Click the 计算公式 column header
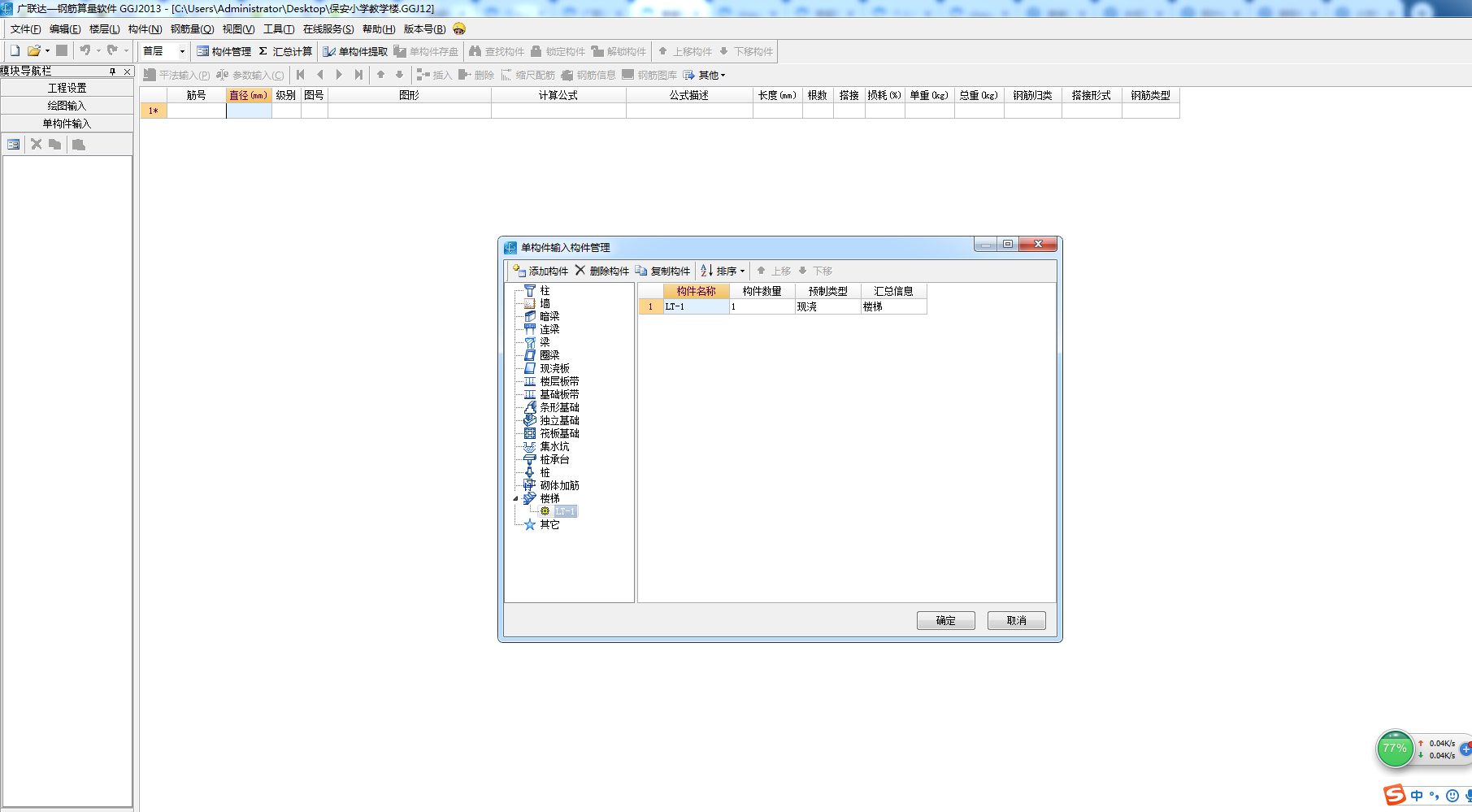Image resolution: width=1472 pixels, height=812 pixels. [x=558, y=95]
